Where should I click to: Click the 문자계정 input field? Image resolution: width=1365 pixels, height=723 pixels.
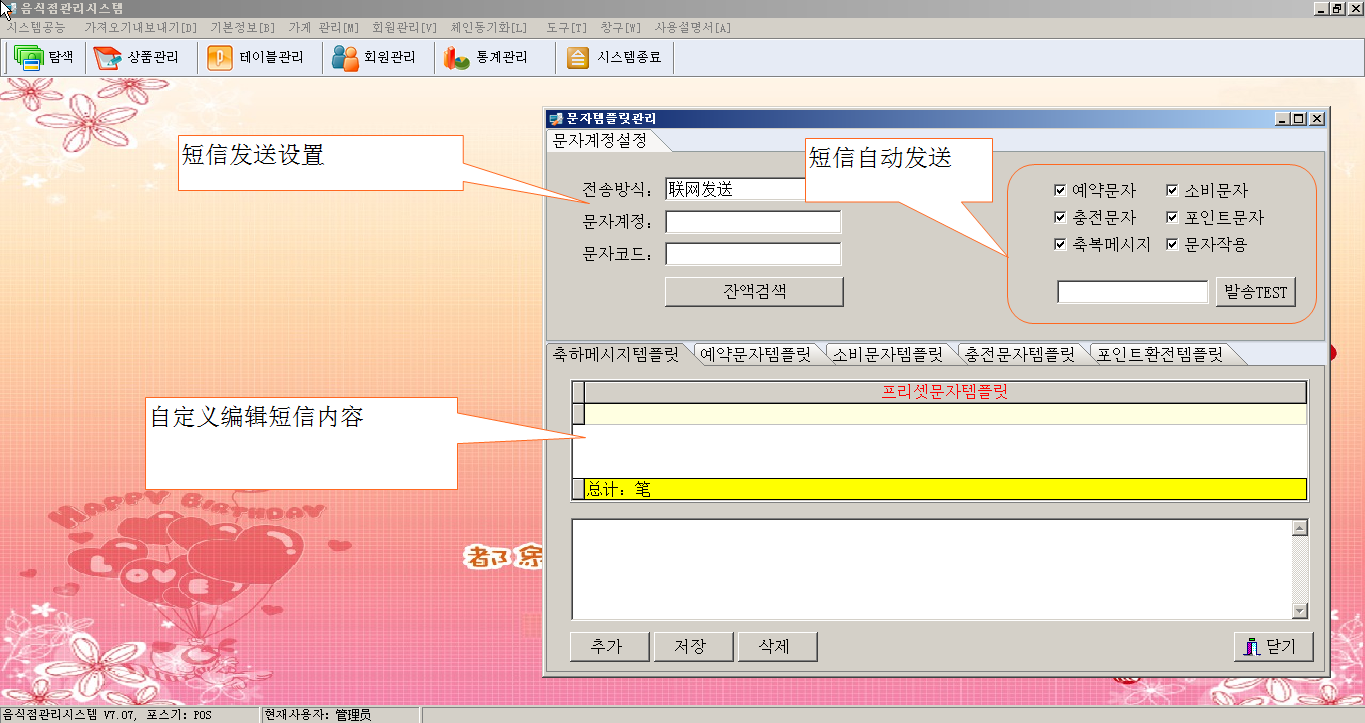753,222
